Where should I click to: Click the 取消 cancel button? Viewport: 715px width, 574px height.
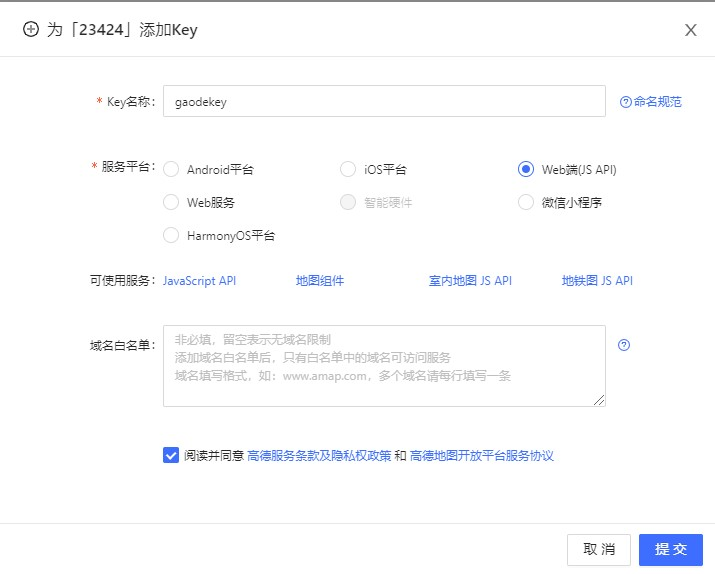pos(599,549)
